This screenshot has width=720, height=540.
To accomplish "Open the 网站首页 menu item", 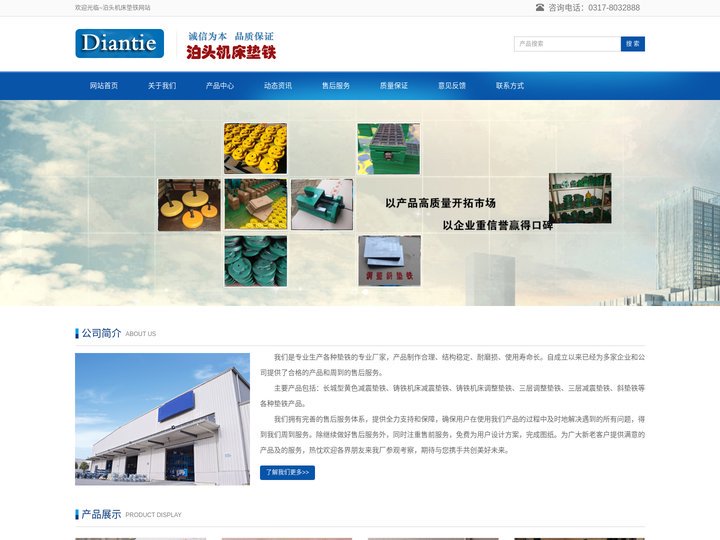I will tap(104, 86).
